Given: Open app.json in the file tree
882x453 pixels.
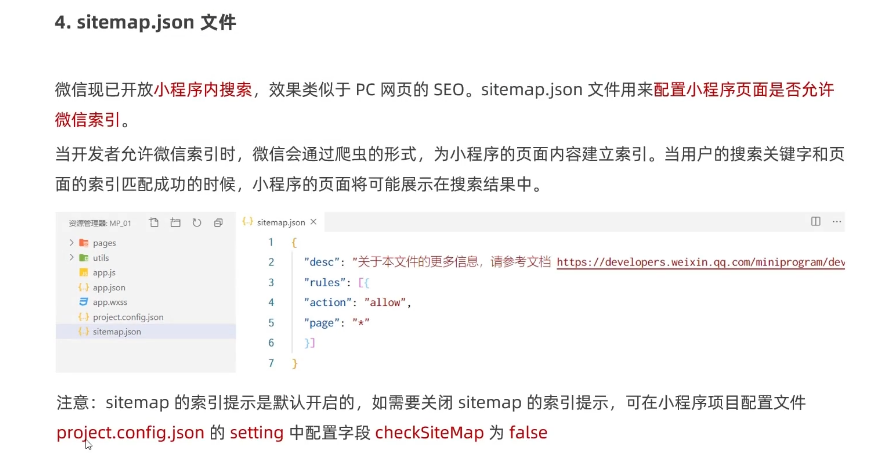Looking at the screenshot, I should 107,287.
